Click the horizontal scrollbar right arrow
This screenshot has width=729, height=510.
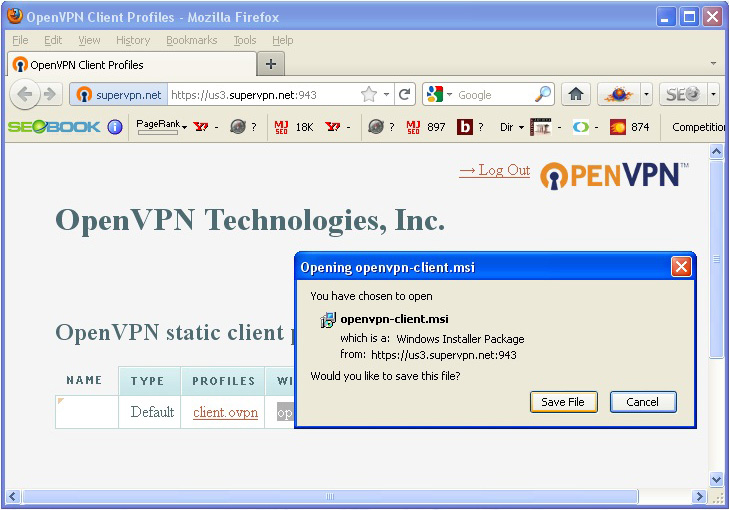(699, 497)
